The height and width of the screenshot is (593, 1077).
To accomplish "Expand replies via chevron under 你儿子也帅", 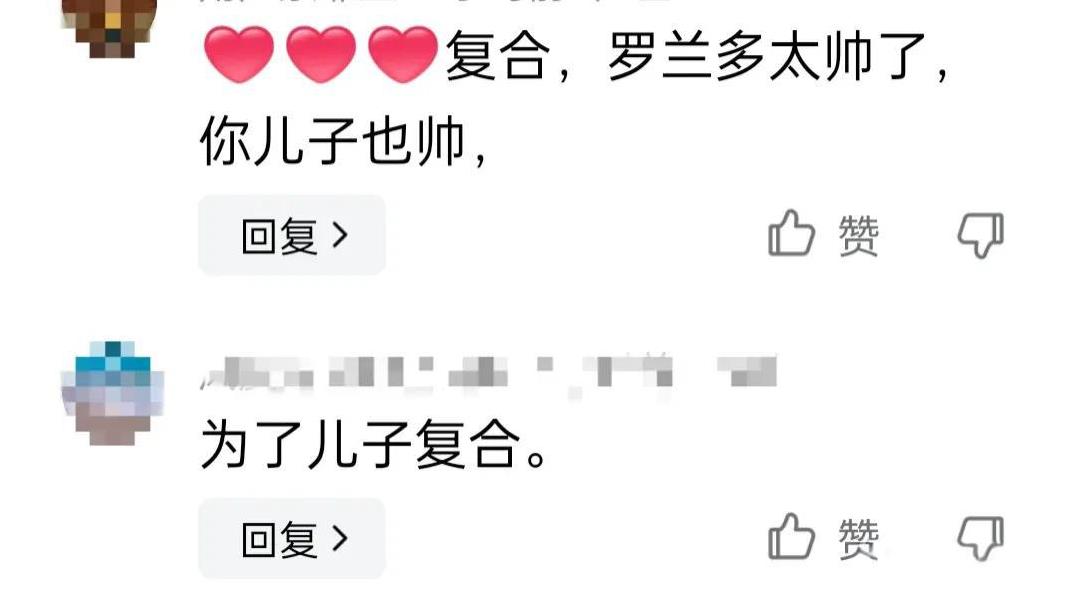I will (340, 236).
